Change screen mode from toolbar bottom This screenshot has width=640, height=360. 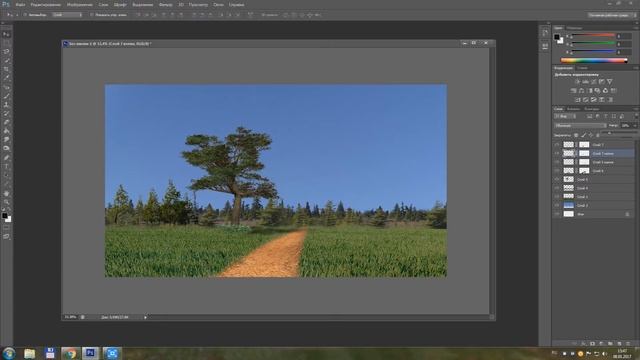coord(7,237)
